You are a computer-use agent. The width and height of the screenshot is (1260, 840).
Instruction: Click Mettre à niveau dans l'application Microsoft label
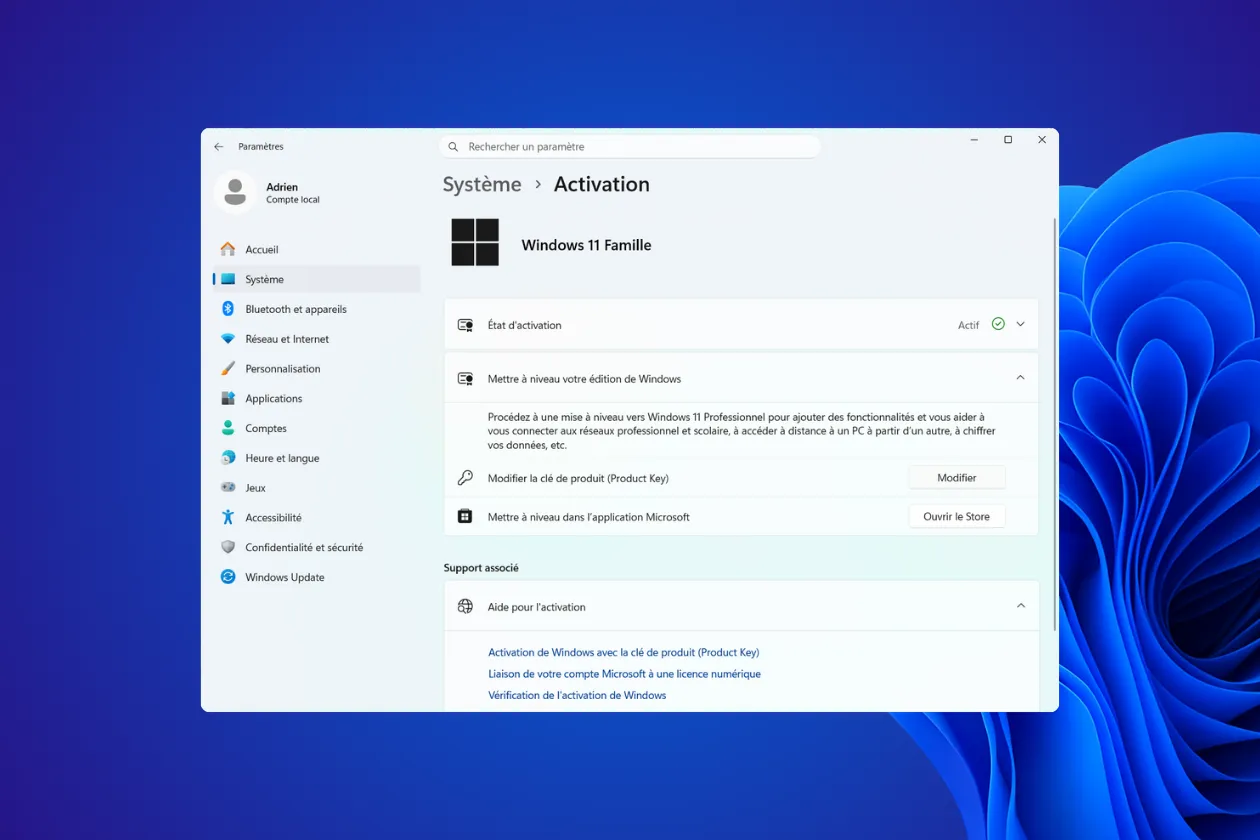coord(589,517)
